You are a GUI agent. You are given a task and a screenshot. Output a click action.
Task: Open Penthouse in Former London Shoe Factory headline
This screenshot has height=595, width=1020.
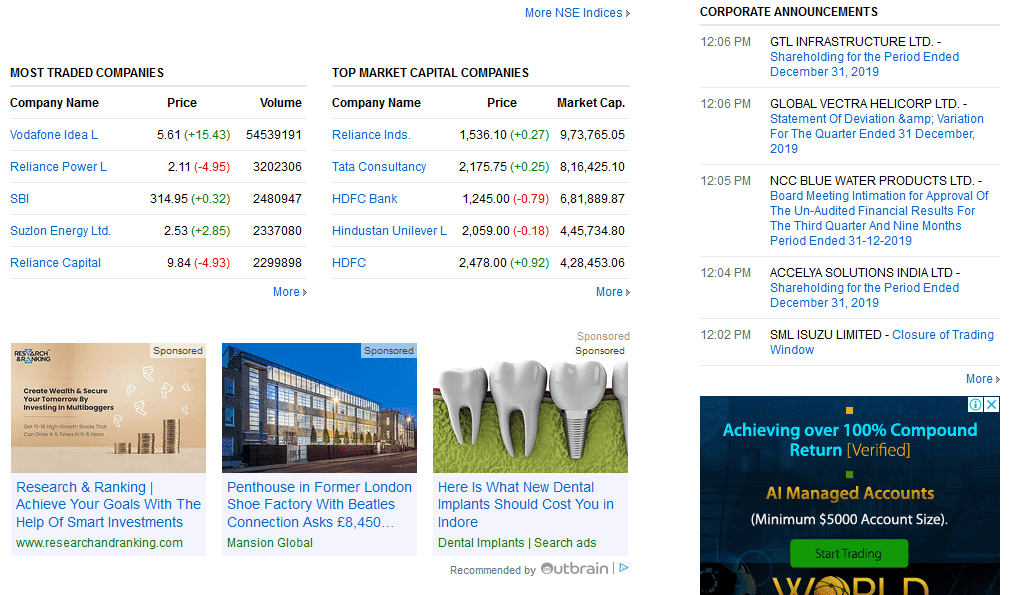[319, 505]
